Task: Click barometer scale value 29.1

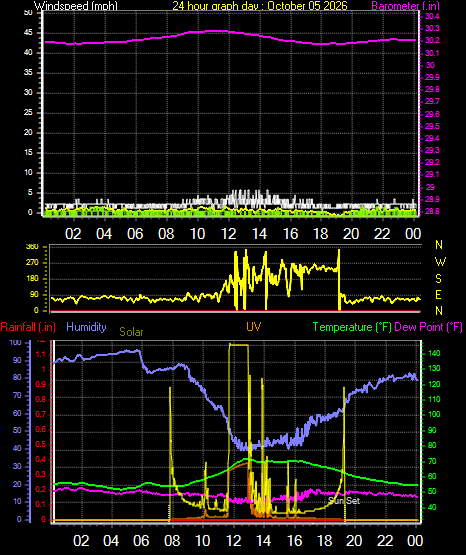Action: pos(432,174)
